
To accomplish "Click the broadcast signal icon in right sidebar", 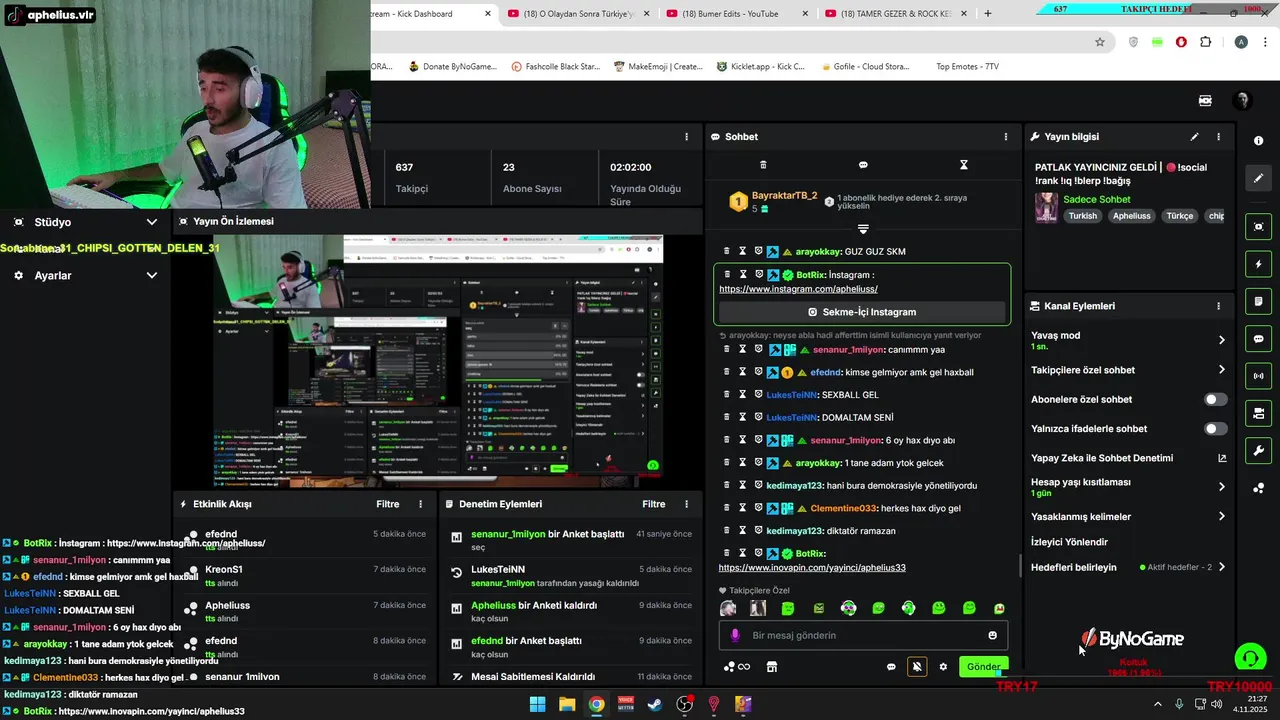I will (1259, 376).
